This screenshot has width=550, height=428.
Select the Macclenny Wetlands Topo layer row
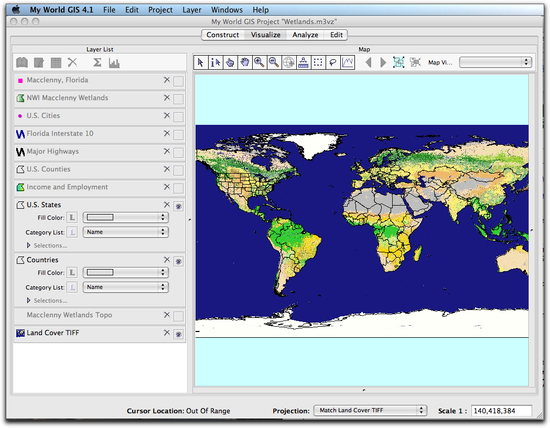click(99, 315)
